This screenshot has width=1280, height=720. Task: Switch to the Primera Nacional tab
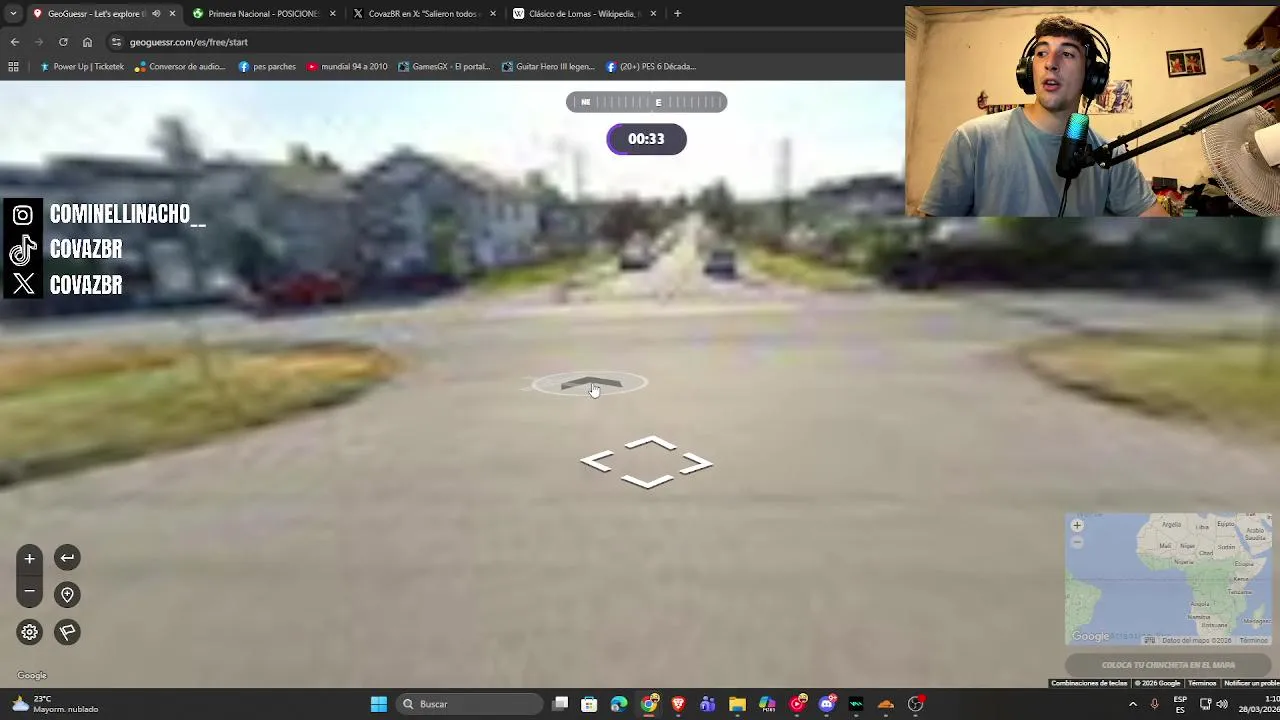click(262, 14)
